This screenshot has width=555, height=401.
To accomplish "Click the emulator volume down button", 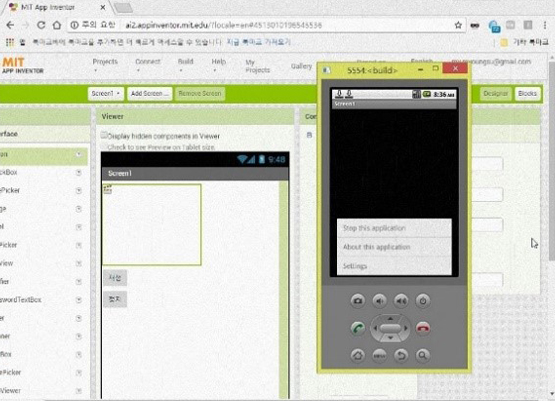I will click(379, 301).
